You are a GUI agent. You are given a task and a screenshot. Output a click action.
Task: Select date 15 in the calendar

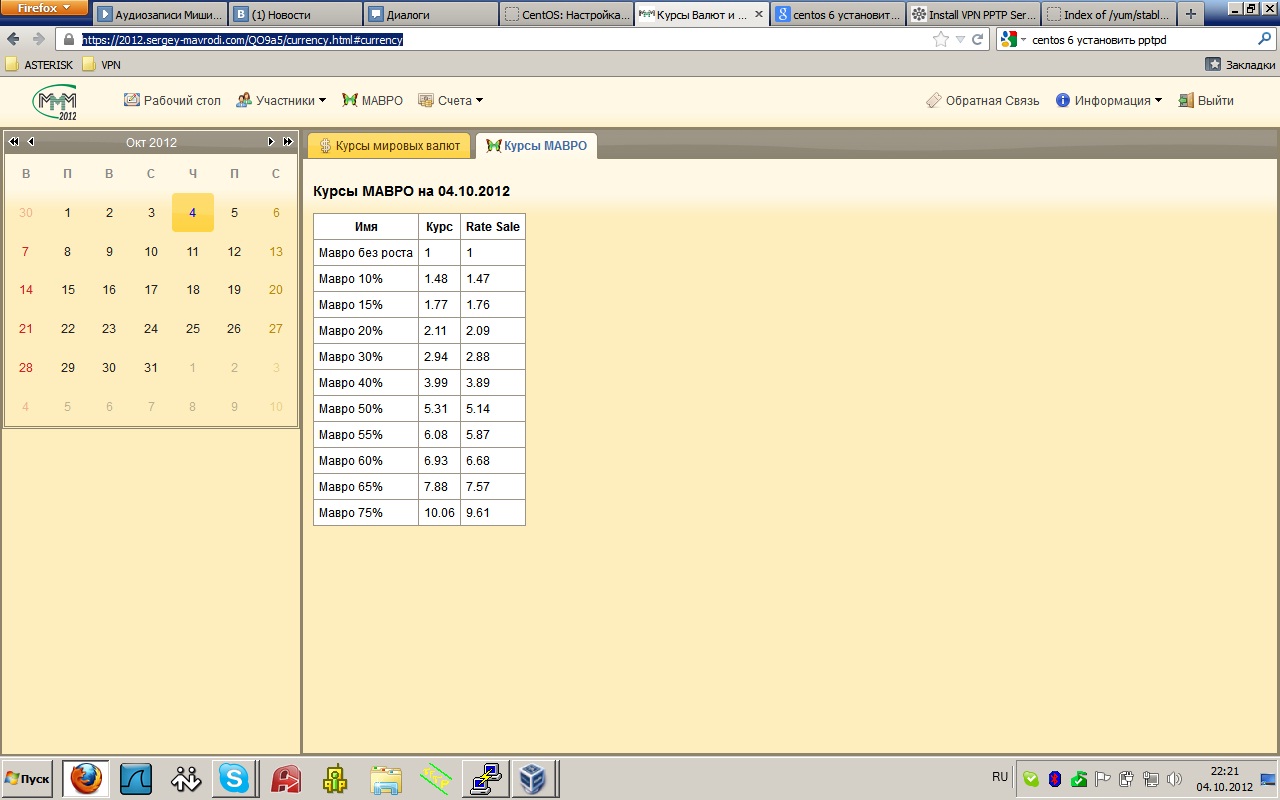(x=68, y=290)
